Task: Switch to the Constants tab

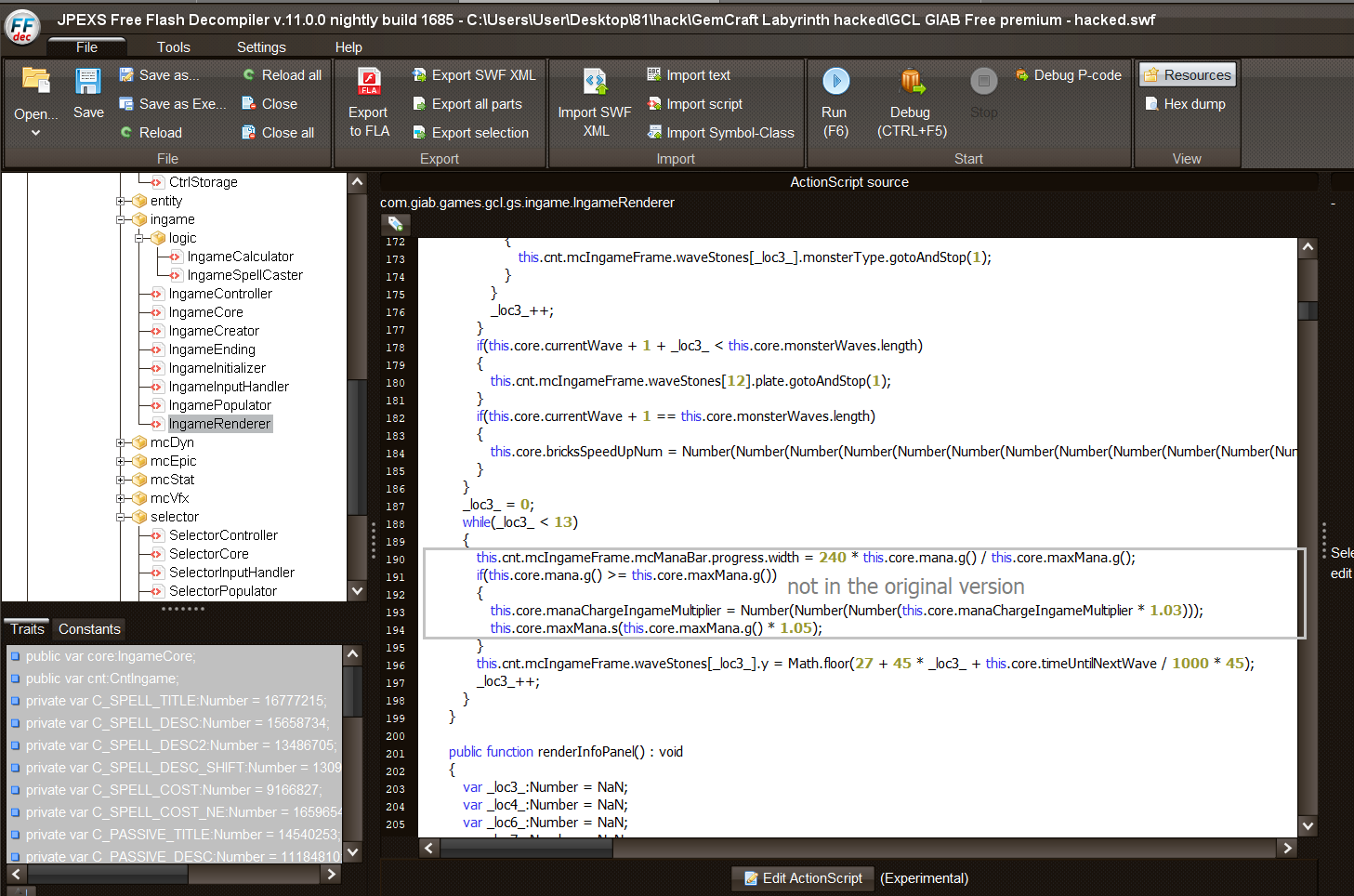Action: coord(89,629)
